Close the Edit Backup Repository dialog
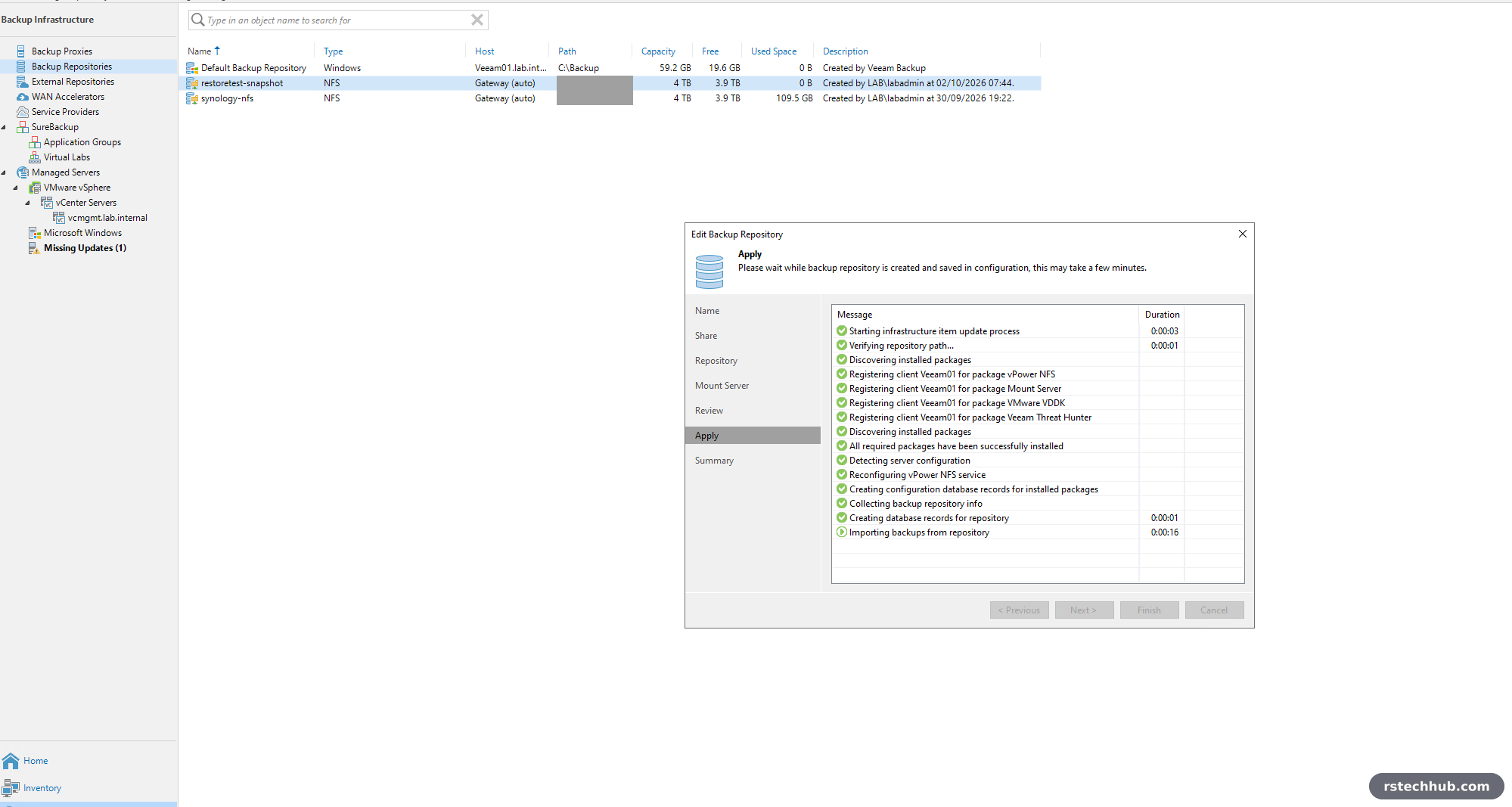Viewport: 1512px width, 807px height. tap(1243, 234)
